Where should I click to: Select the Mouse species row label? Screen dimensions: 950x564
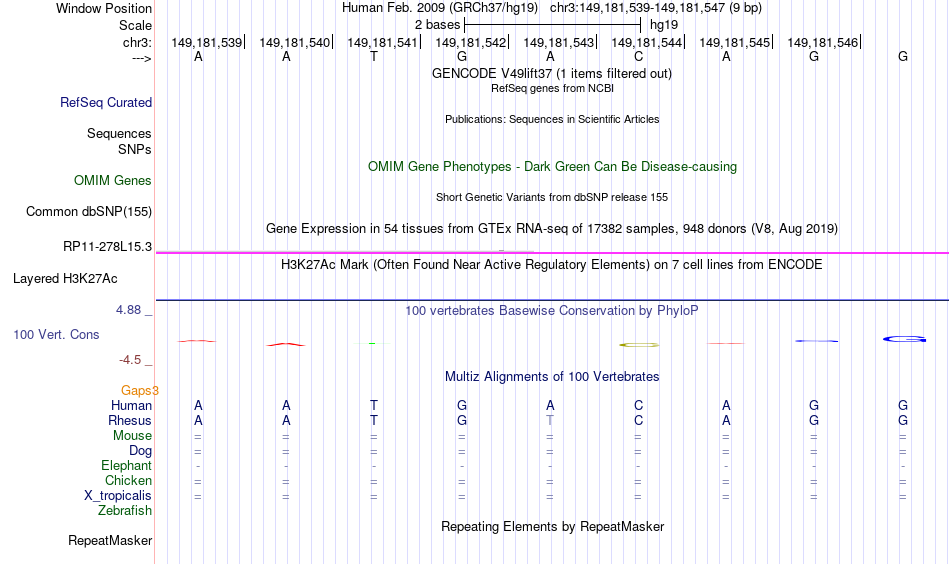(x=132, y=436)
